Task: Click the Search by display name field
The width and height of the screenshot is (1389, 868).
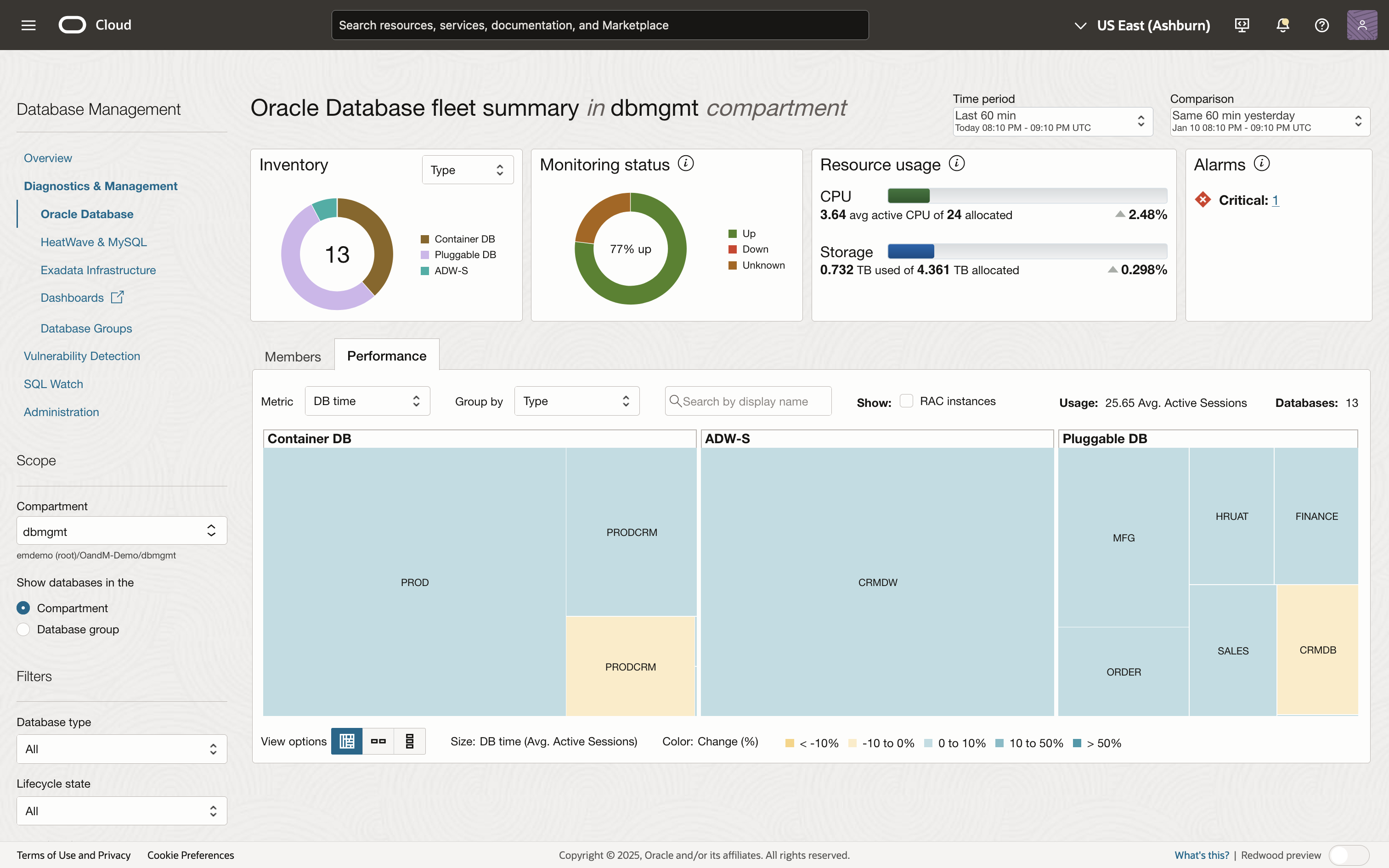Action: pos(747,400)
